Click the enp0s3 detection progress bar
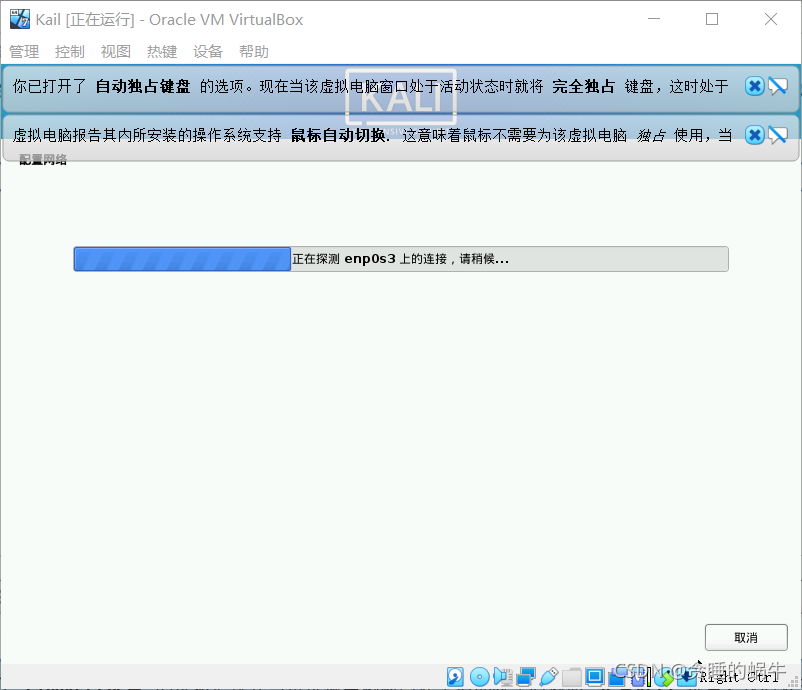This screenshot has height=690, width=802. click(x=401, y=259)
